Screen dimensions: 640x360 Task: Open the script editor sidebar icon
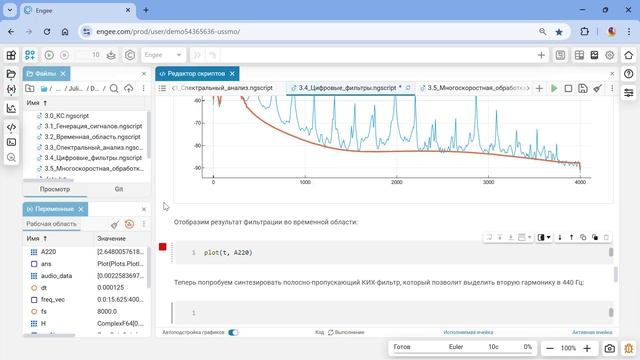(11, 127)
